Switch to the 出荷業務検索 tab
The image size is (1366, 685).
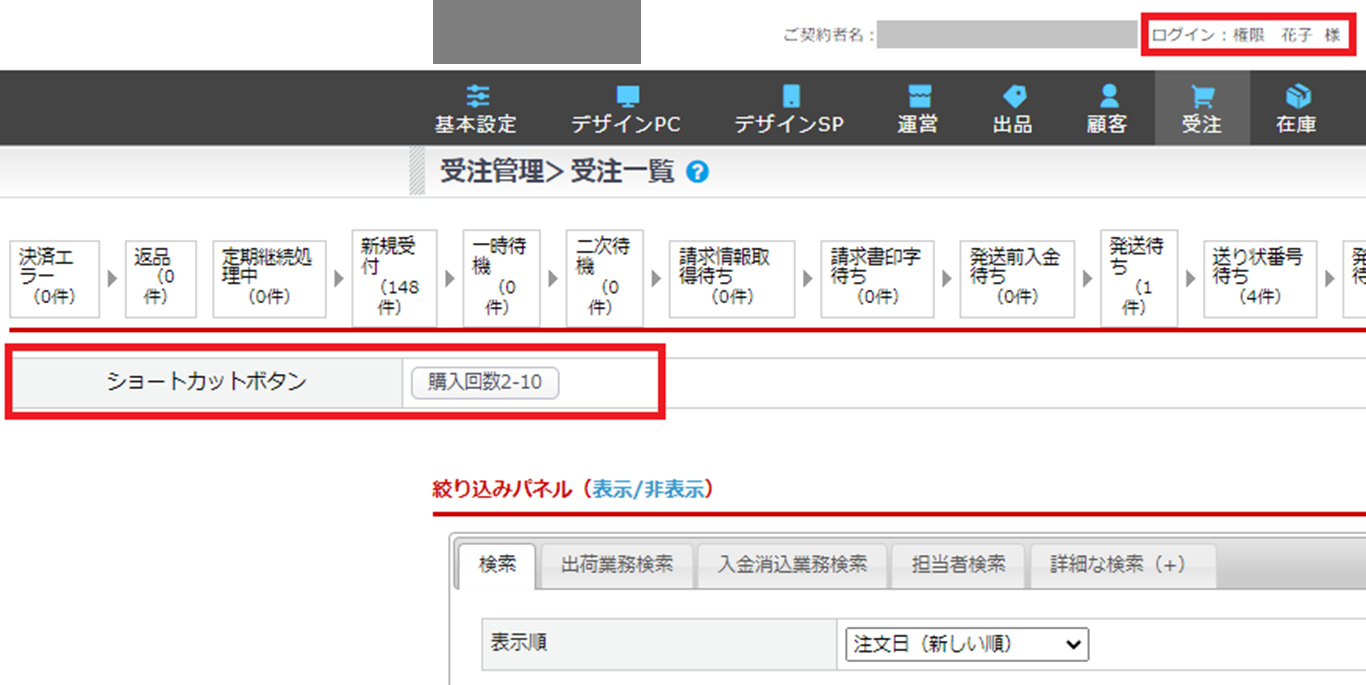[617, 565]
